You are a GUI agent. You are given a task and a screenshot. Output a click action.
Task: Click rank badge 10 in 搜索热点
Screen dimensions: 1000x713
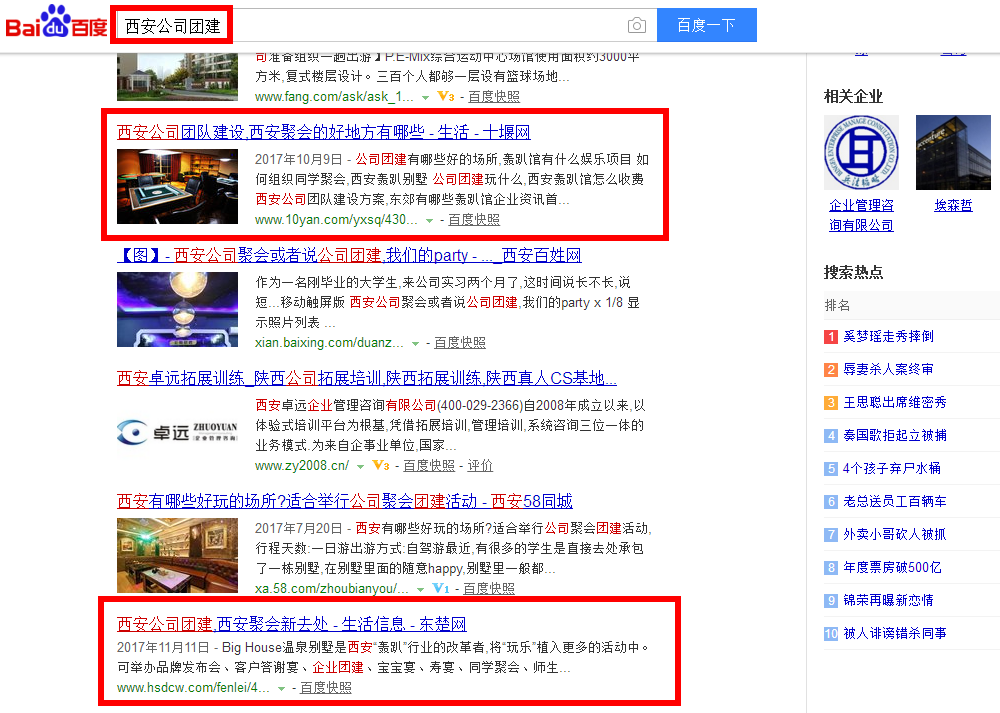[x=830, y=634]
